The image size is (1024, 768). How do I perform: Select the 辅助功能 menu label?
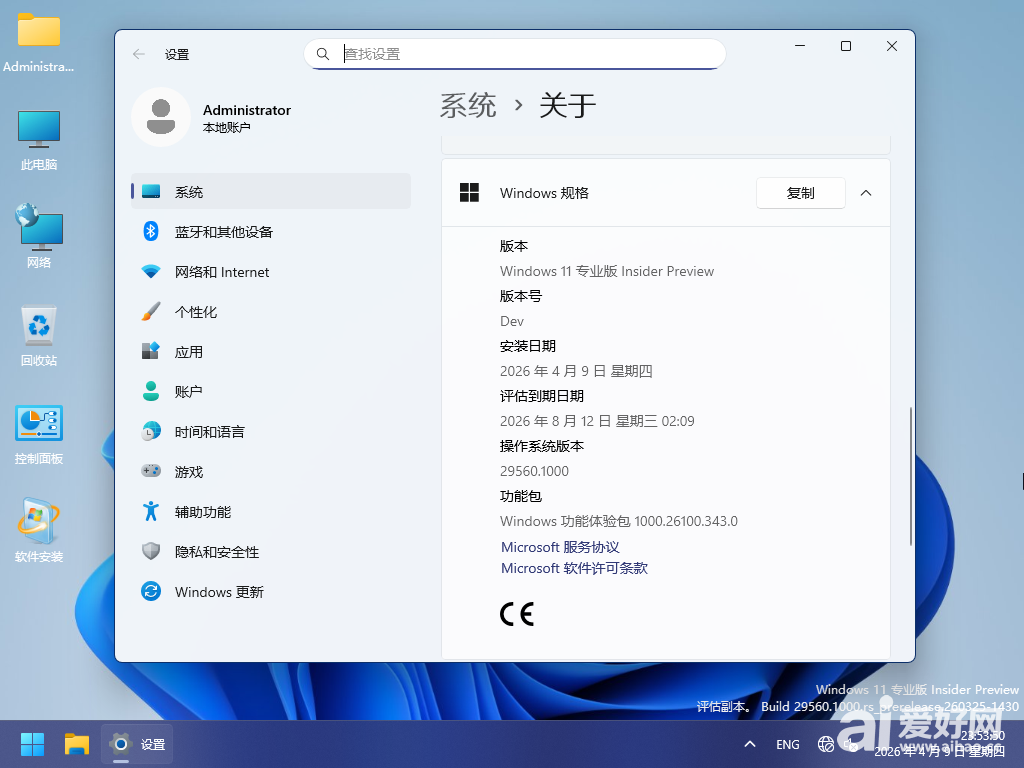pos(203,512)
